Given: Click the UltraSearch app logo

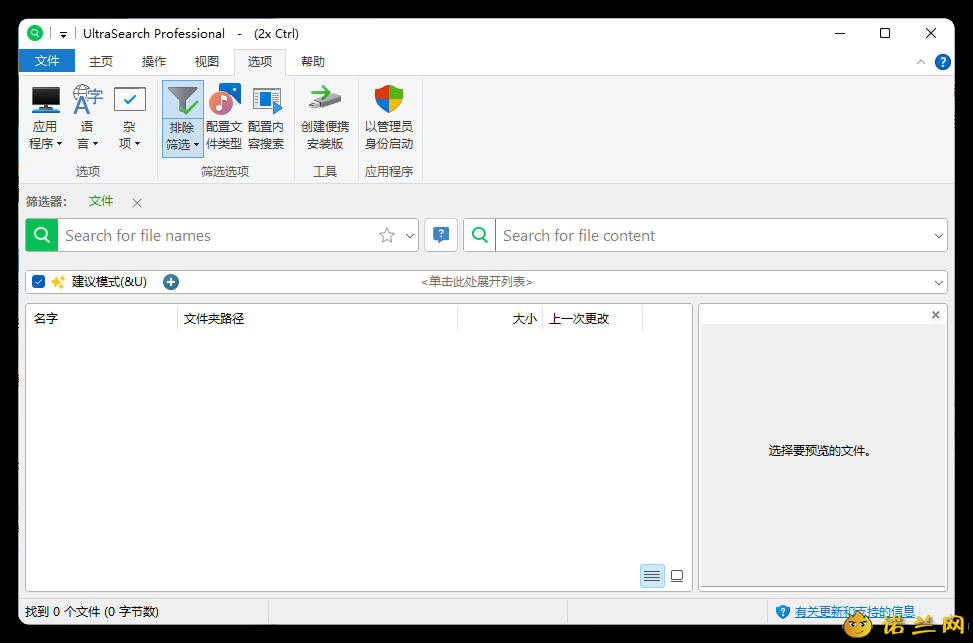Looking at the screenshot, I should click(x=35, y=33).
